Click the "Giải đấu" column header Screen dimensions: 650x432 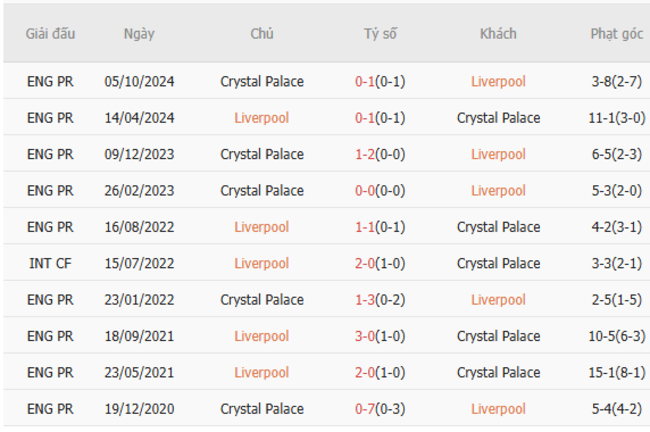(50, 33)
